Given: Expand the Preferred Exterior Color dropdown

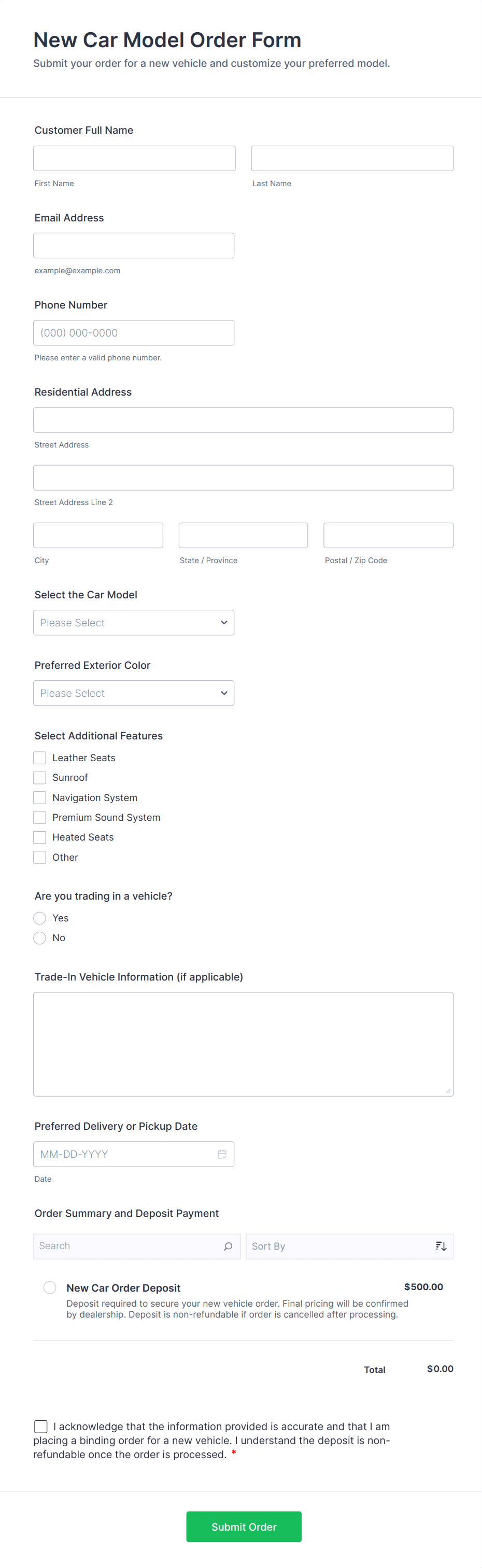Looking at the screenshot, I should [x=134, y=693].
